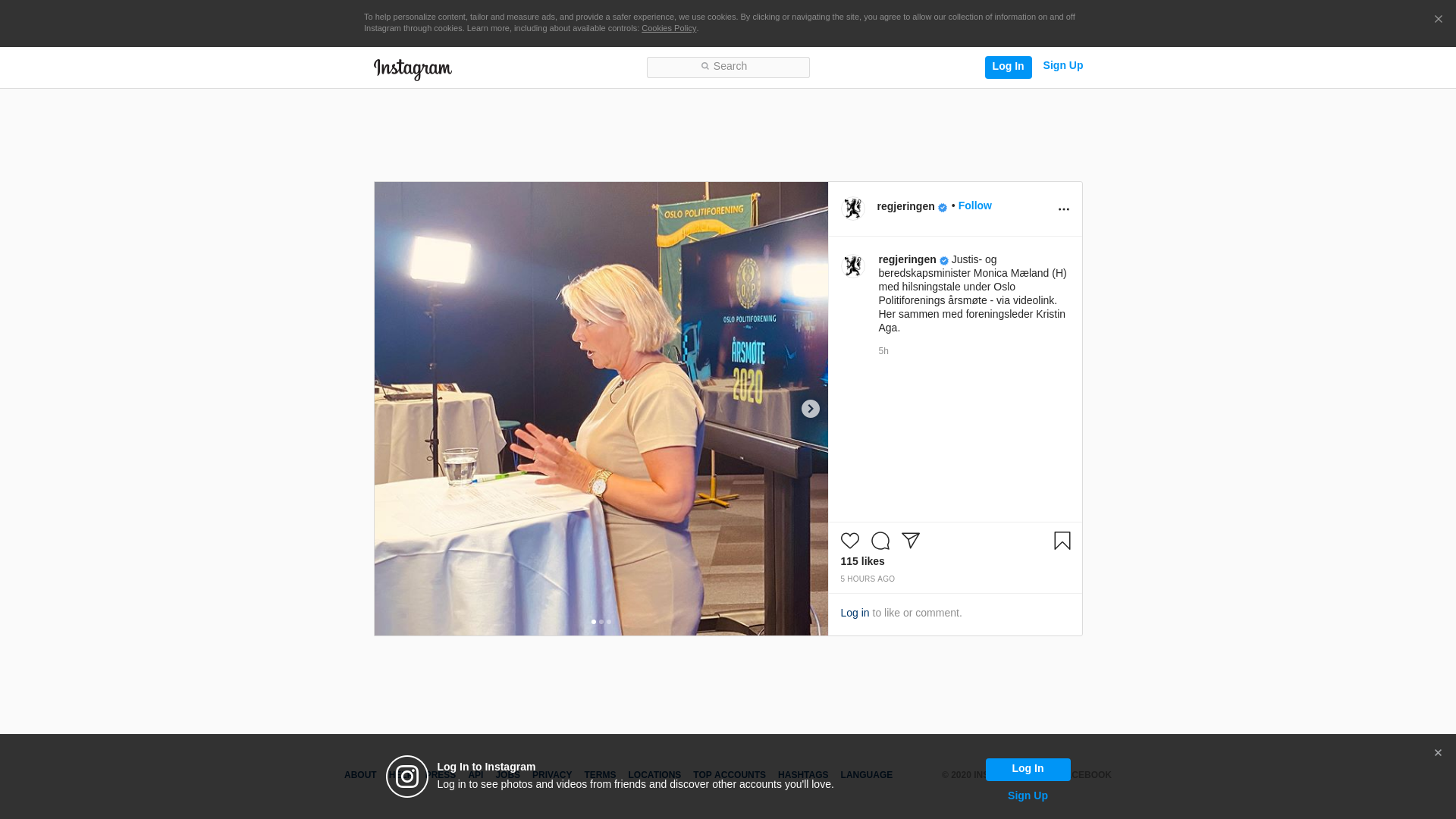Close the bottom Log In banner
This screenshot has width=1456, height=819.
coord(1437,753)
